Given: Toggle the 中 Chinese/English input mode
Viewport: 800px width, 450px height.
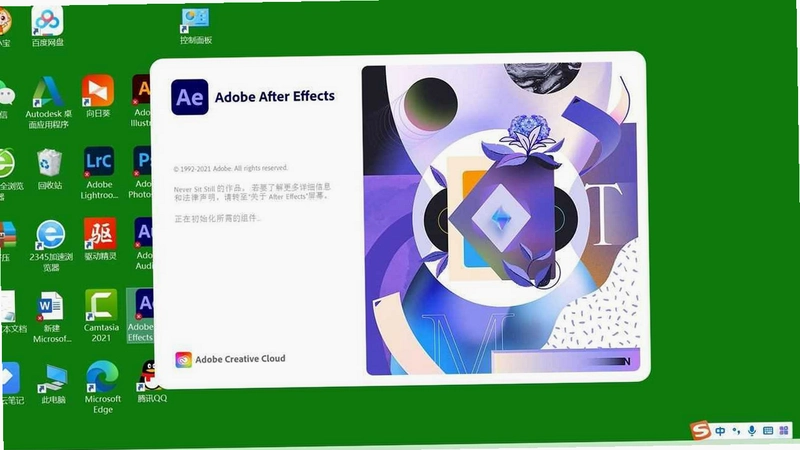Looking at the screenshot, I should point(720,431).
